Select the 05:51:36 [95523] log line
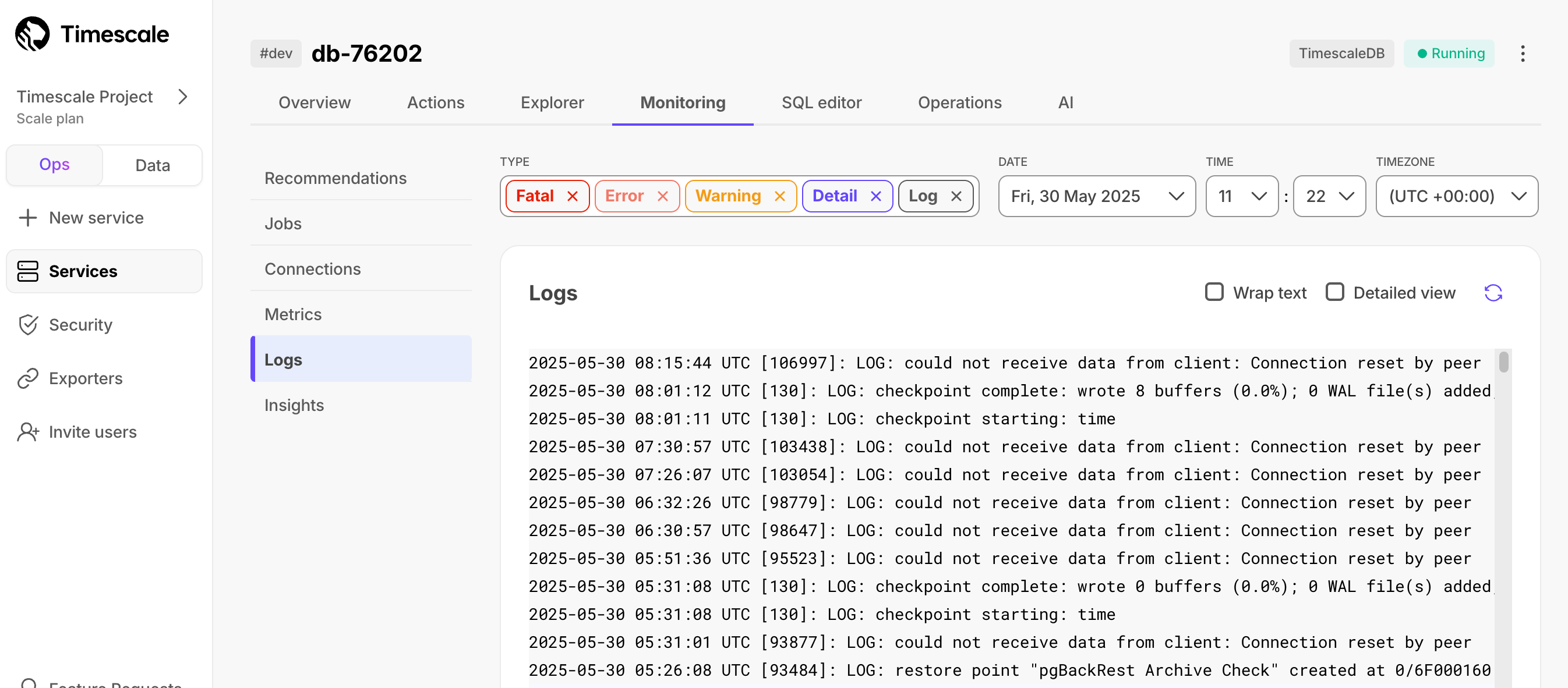Image resolution: width=1568 pixels, height=688 pixels. point(1000,559)
